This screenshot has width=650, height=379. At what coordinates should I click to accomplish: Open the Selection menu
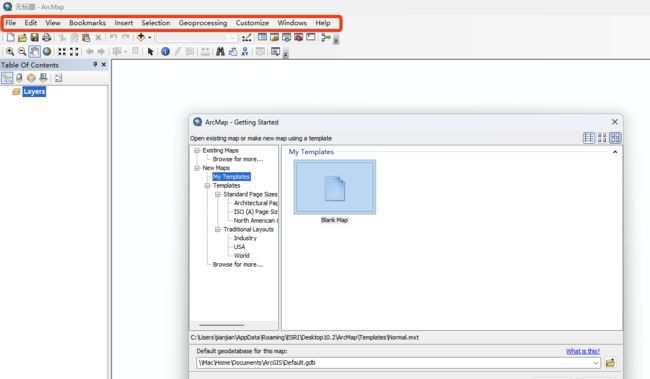point(156,23)
